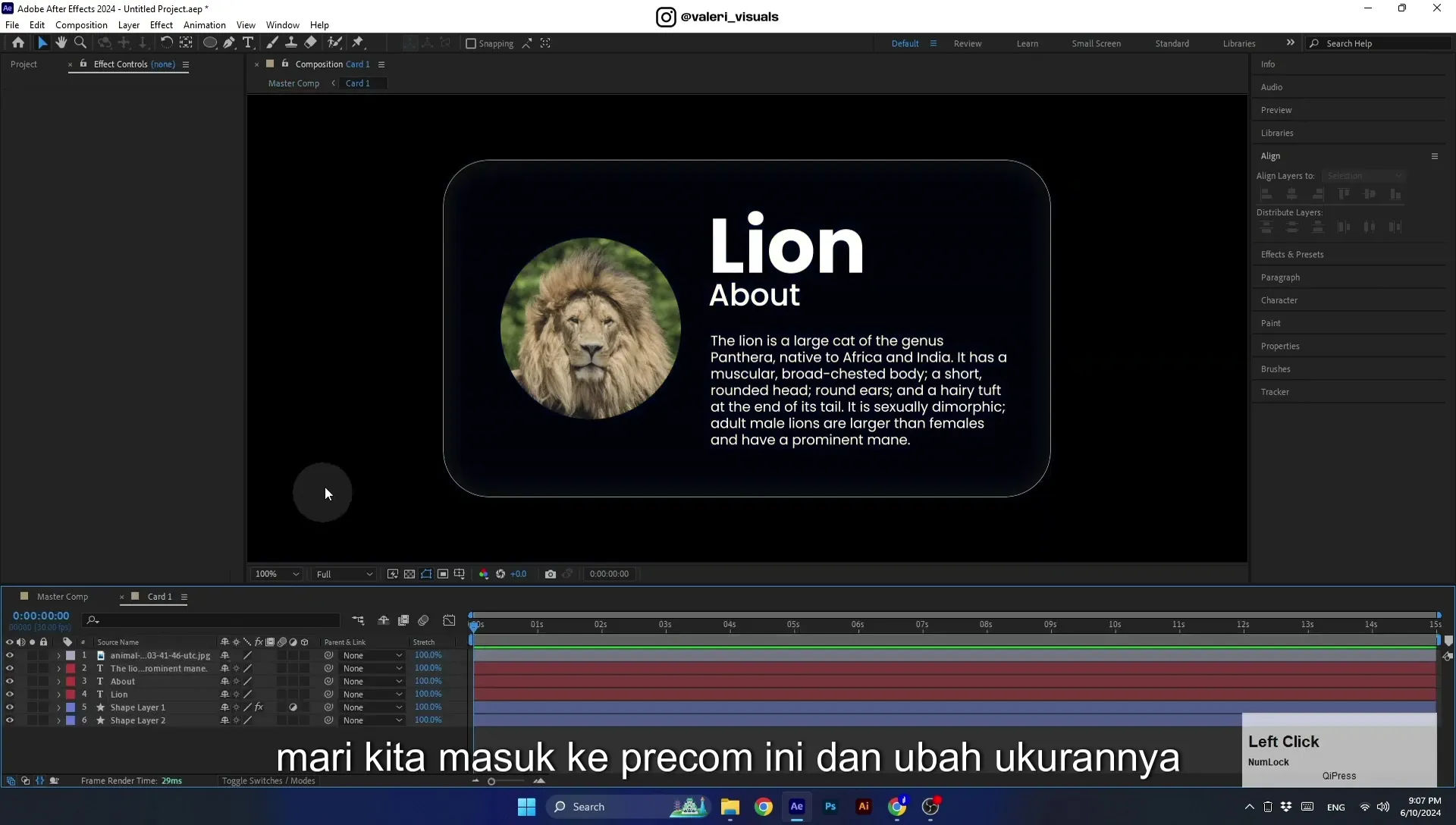The width and height of the screenshot is (1456, 825).
Task: Expand the Lion layer properties
Action: [x=58, y=695]
